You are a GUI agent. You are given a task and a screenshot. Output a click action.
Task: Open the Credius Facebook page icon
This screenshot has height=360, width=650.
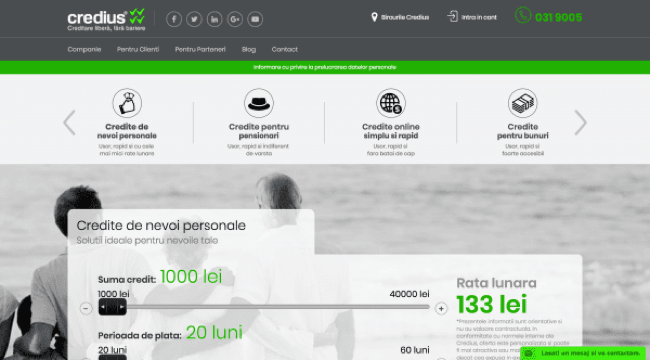(174, 19)
